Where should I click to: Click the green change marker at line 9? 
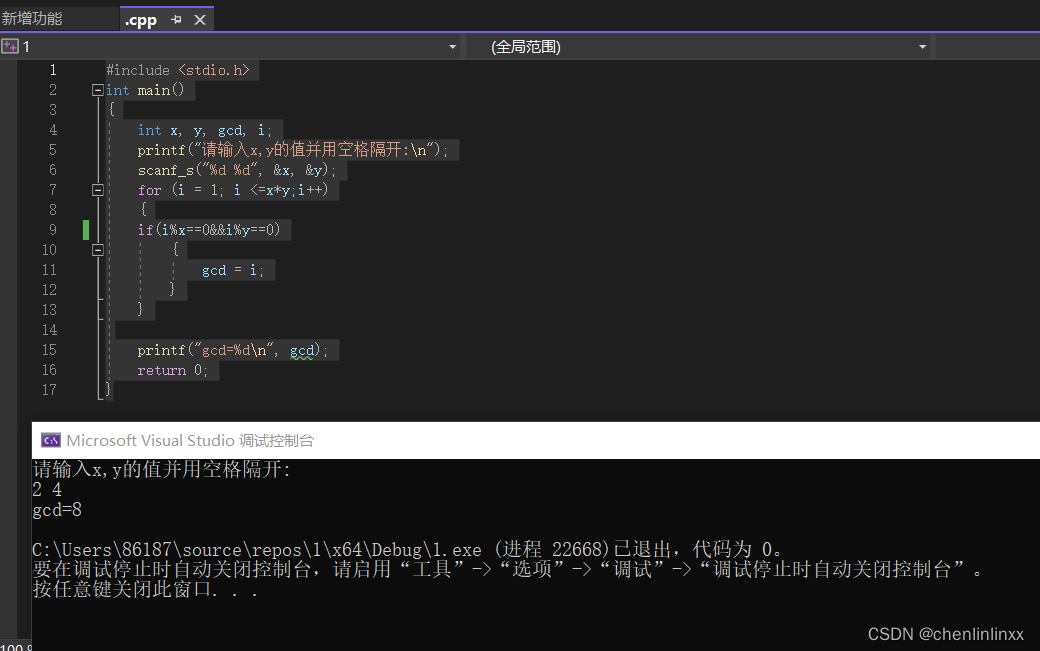[x=86, y=230]
